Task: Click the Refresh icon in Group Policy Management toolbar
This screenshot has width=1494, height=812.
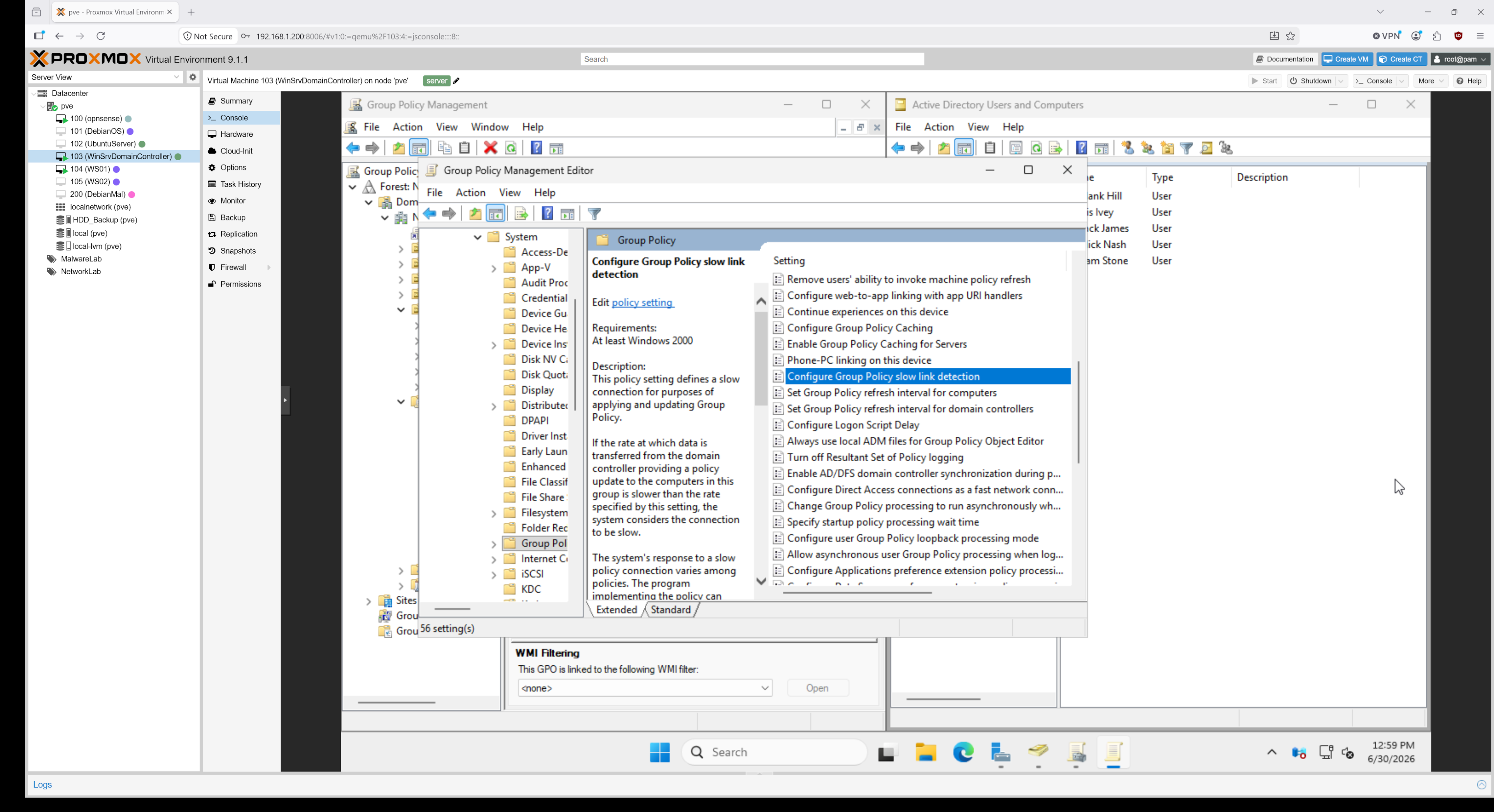Action: (511, 148)
